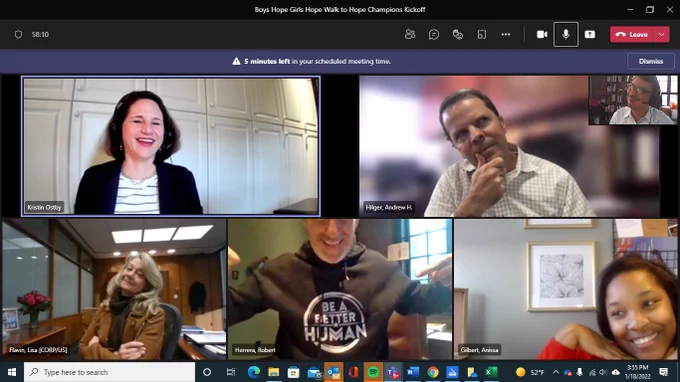Launch Microsoft Edge from taskbar
Image resolution: width=680 pixels, height=382 pixels.
(254, 372)
